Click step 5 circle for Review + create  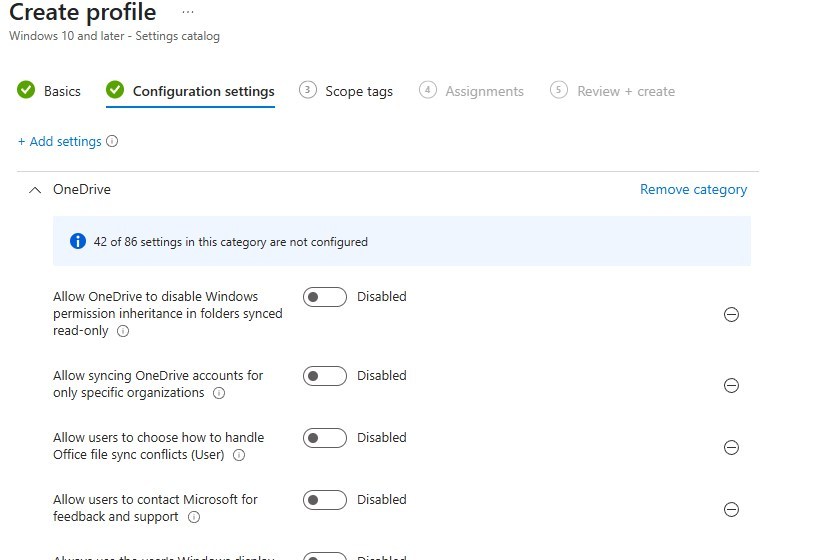coord(559,90)
